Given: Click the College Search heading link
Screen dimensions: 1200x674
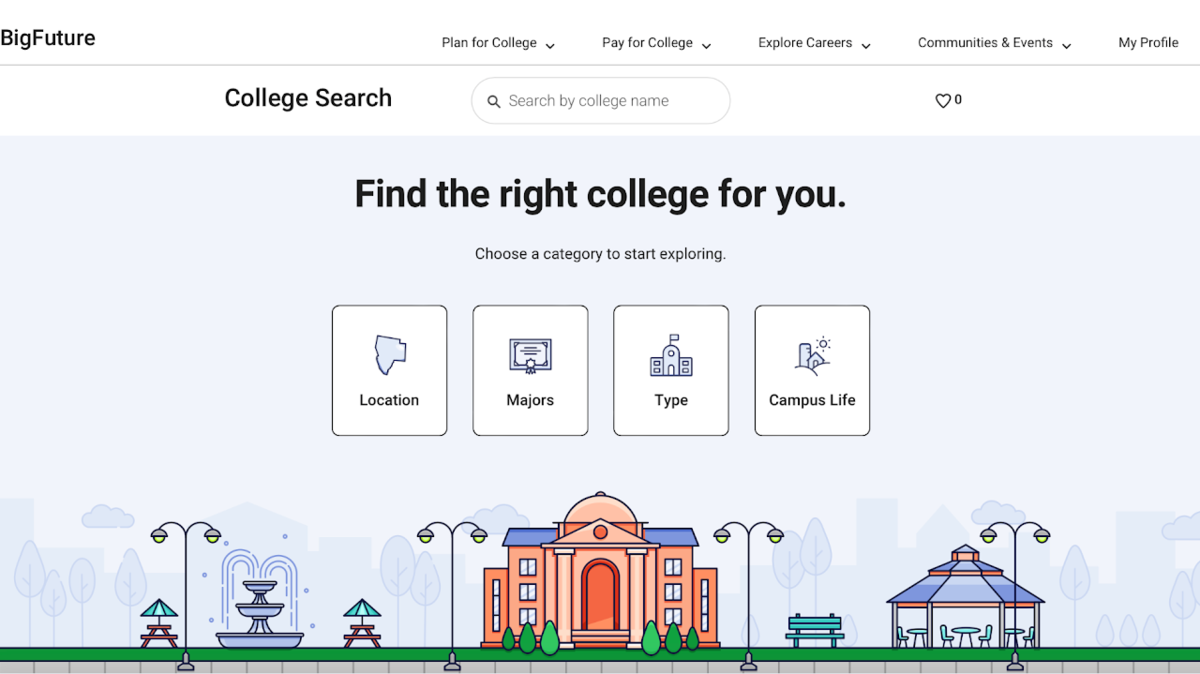Looking at the screenshot, I should click(x=308, y=98).
